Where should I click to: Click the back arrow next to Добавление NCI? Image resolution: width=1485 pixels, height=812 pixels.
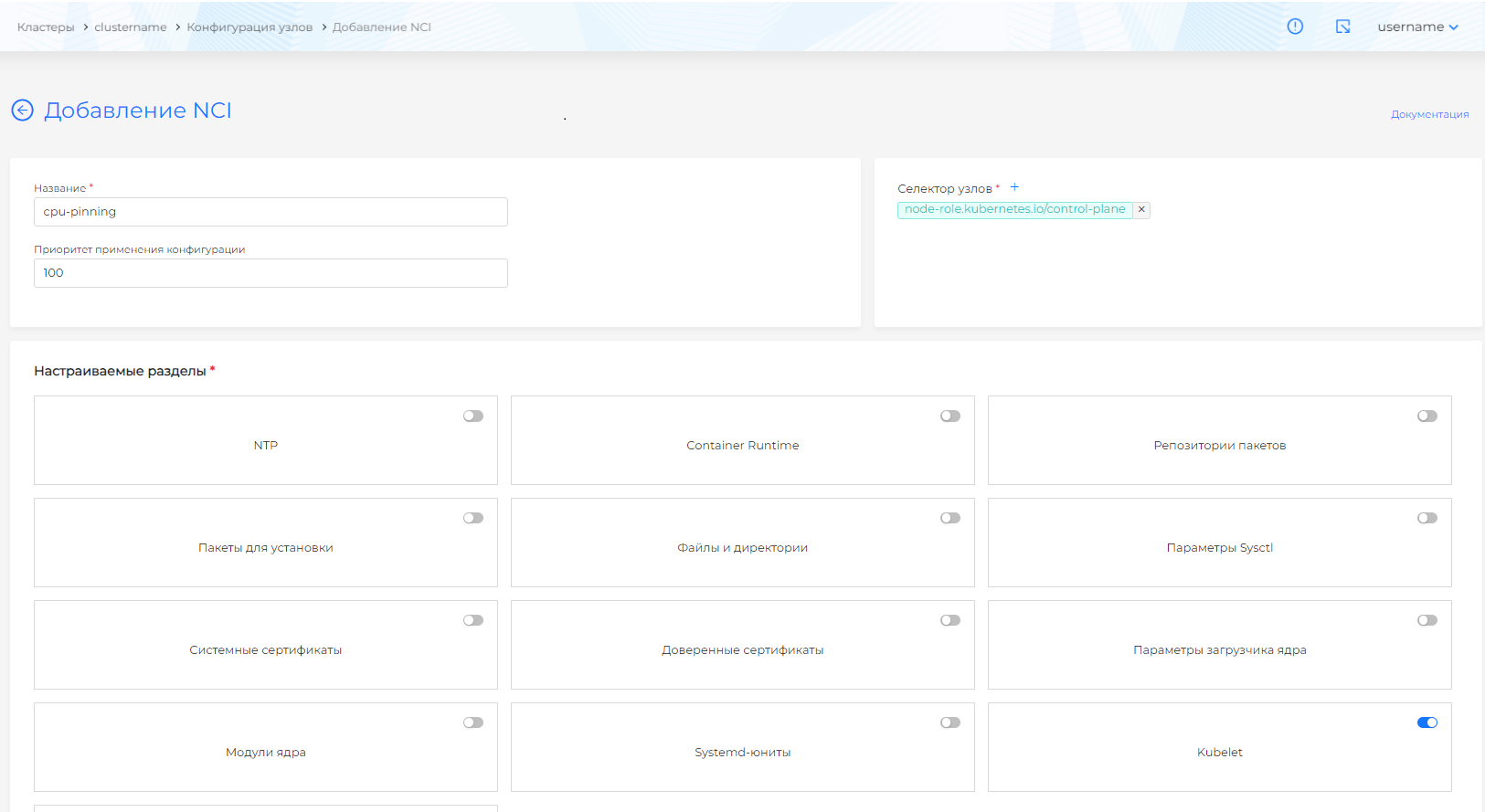click(x=22, y=111)
